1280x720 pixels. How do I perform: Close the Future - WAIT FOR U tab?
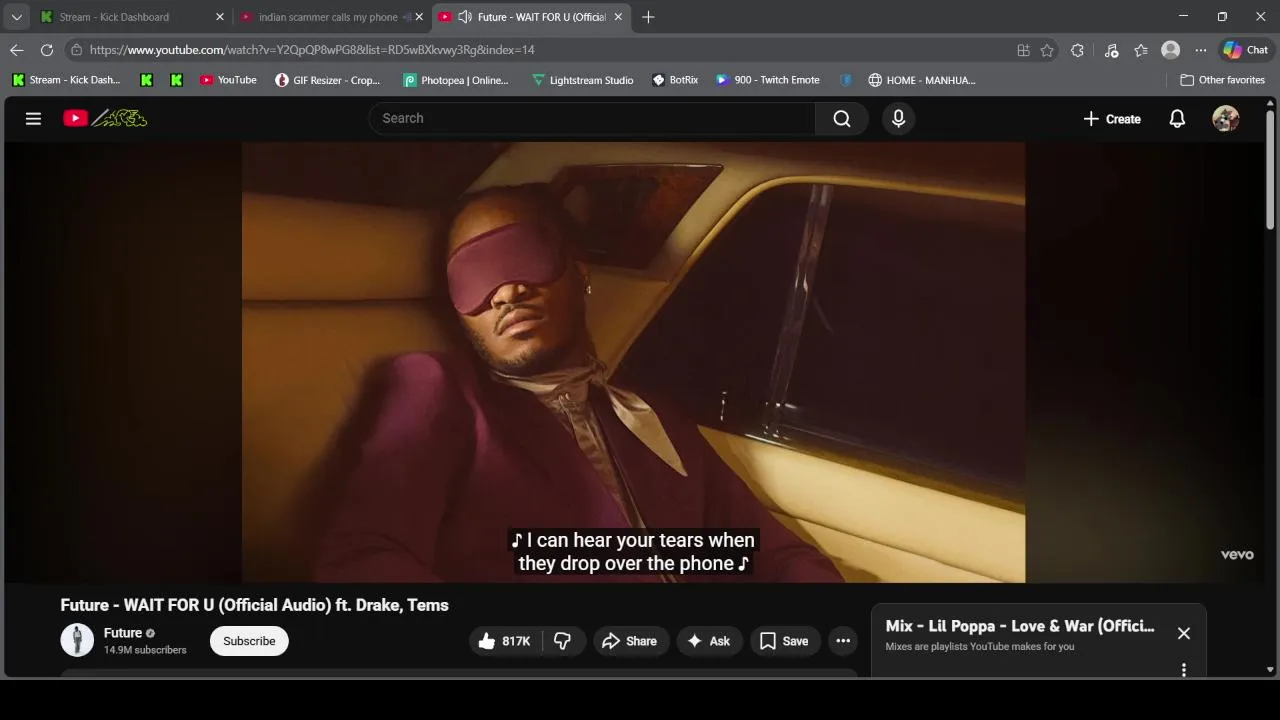pos(618,17)
